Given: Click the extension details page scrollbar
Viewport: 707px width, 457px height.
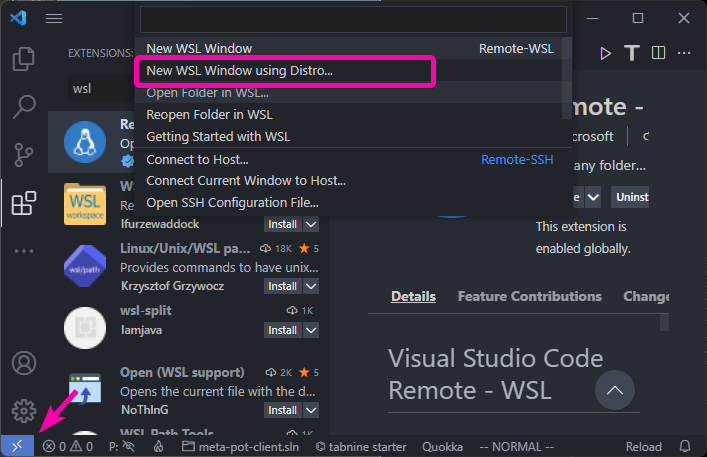Looking at the screenshot, I should 664,322.
